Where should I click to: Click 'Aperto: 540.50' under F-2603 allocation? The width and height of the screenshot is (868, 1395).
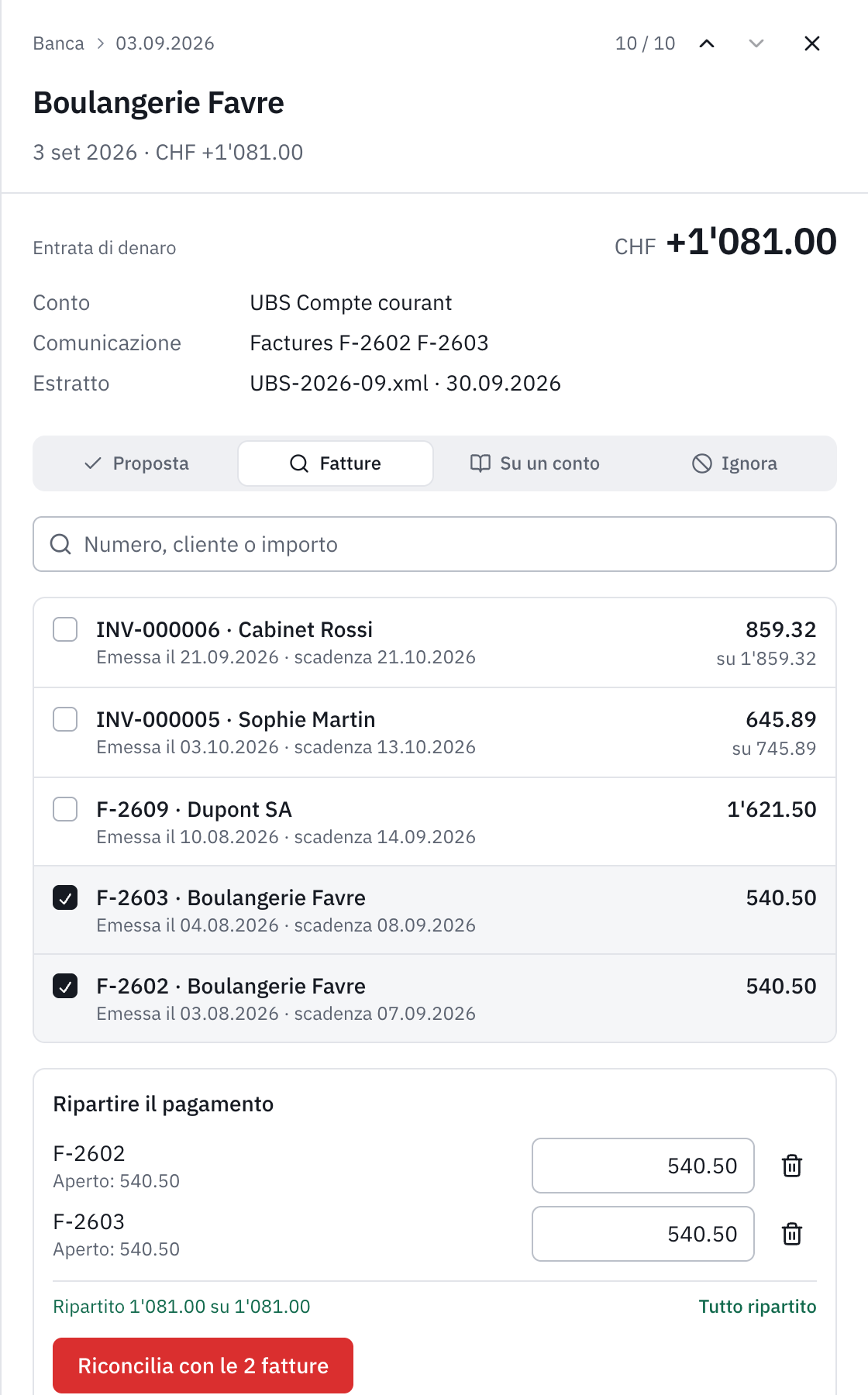click(x=116, y=1249)
